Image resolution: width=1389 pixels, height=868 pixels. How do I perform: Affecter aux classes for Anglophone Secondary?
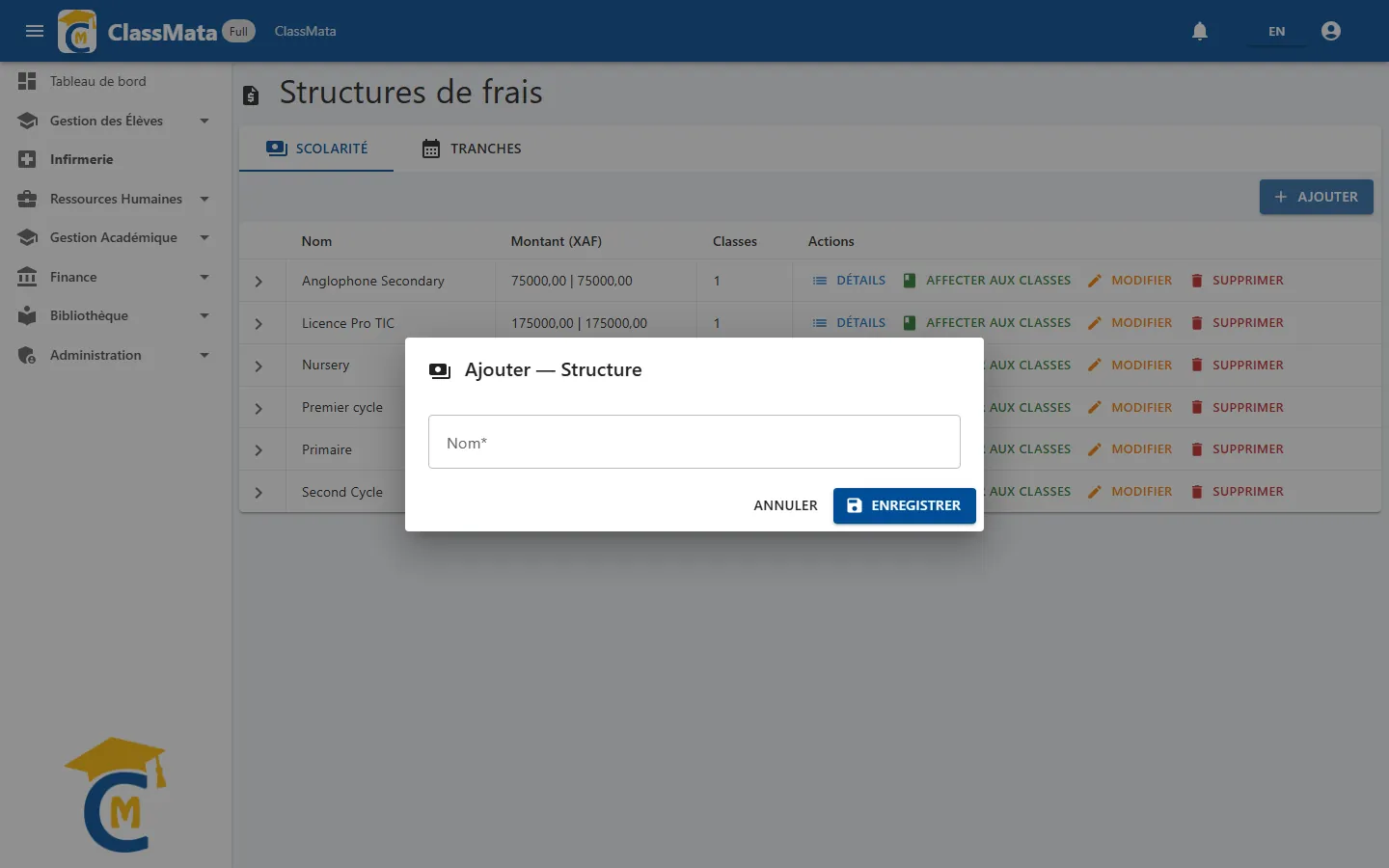pyautogui.click(x=986, y=281)
